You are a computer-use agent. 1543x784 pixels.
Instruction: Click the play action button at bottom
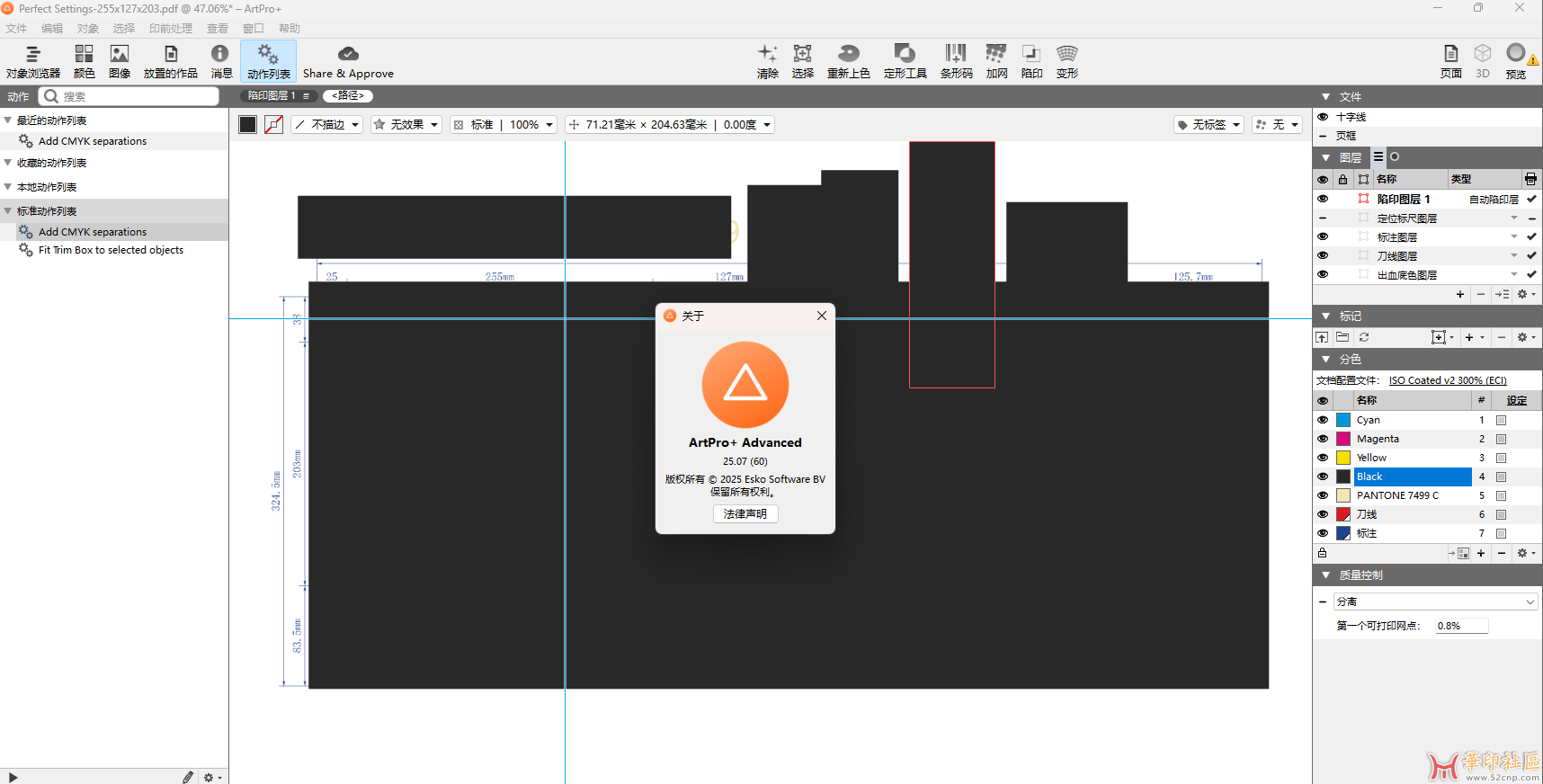point(13,777)
